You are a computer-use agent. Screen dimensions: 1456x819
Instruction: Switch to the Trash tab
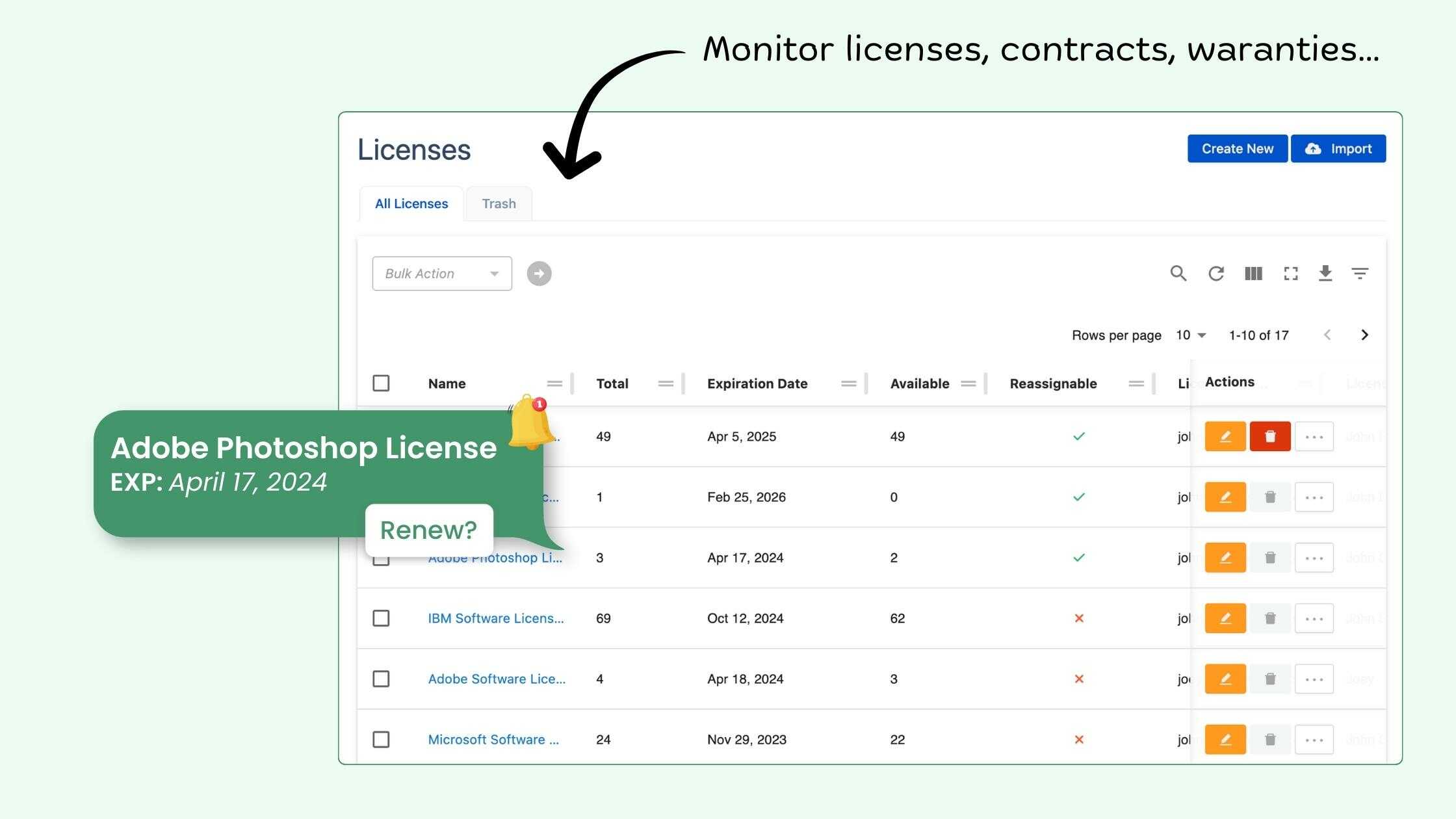click(499, 204)
